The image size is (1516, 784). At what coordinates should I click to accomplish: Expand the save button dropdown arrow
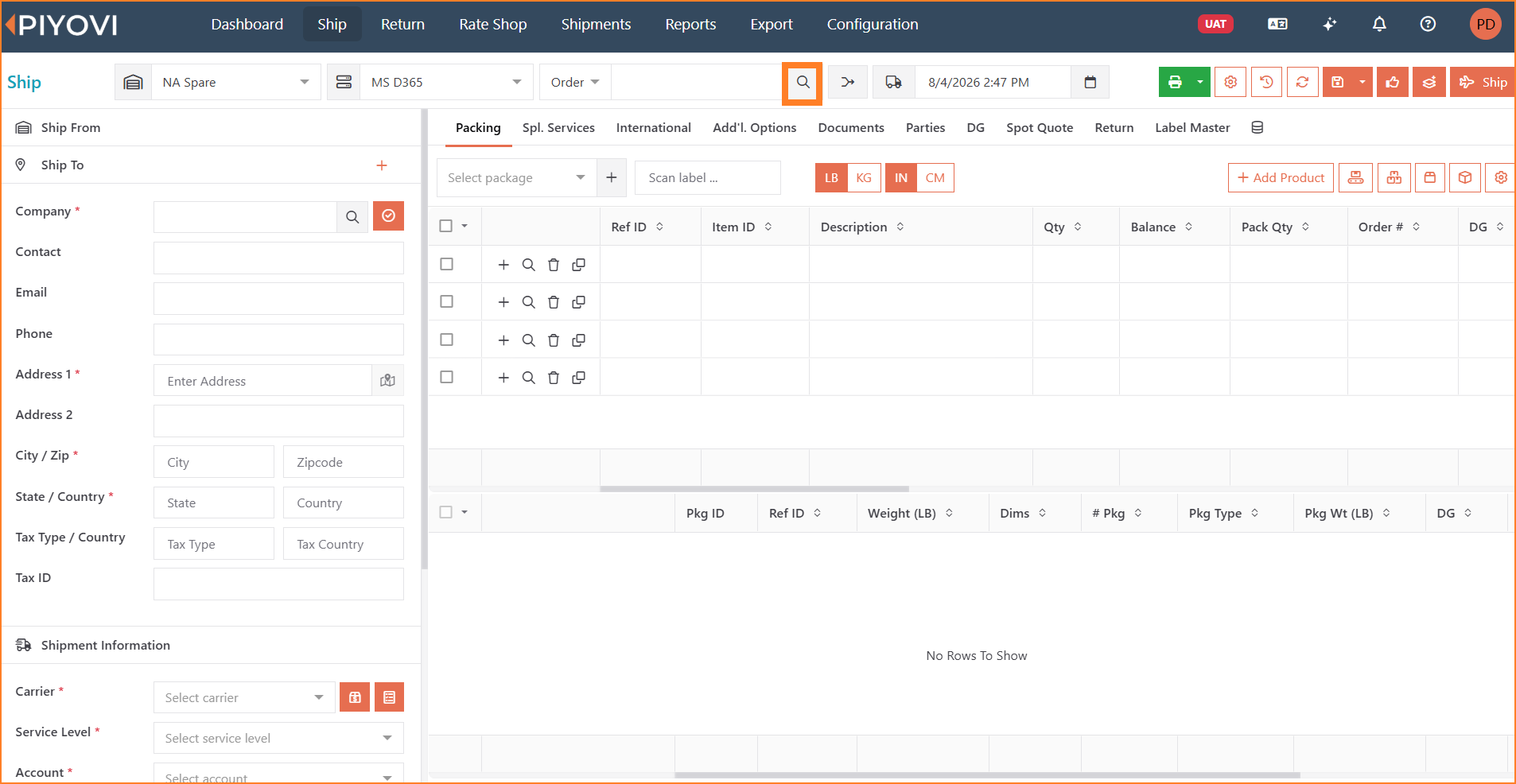[1362, 83]
